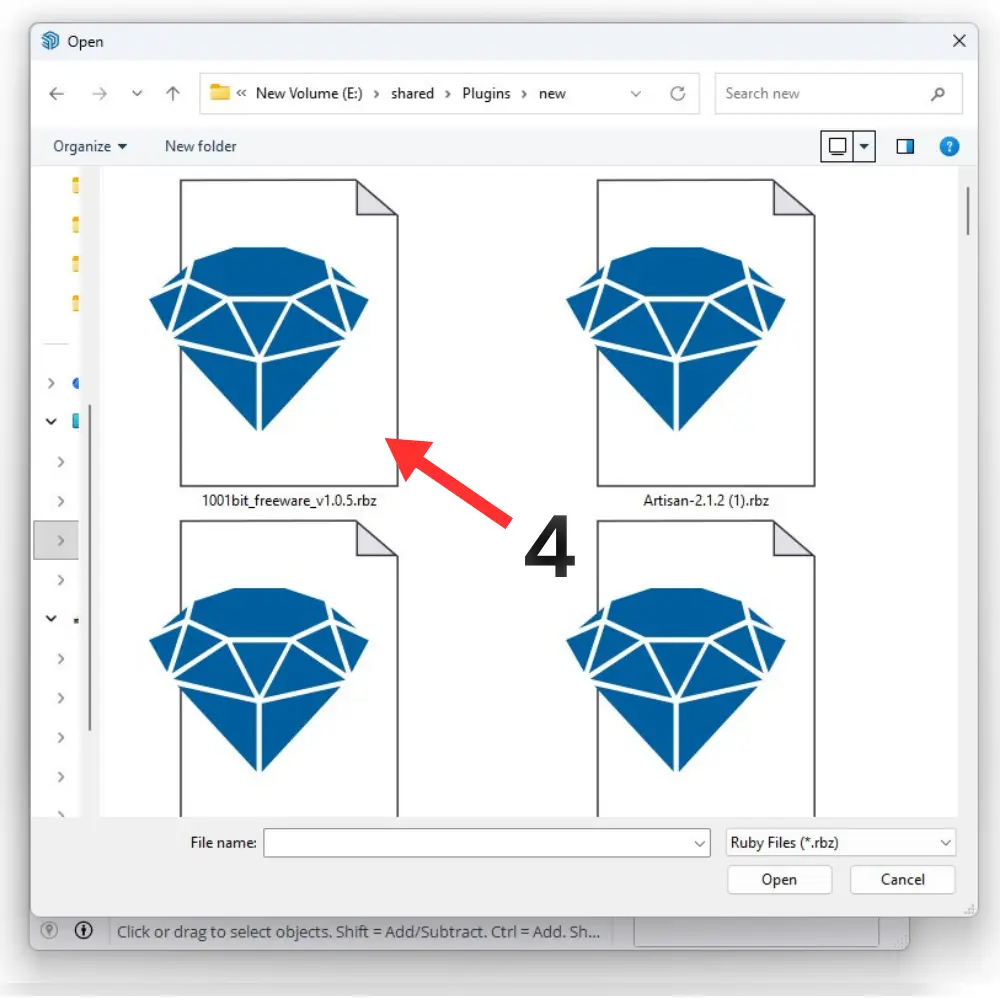Go forward with the right arrow
The width and height of the screenshot is (1000, 1000).
[99, 94]
